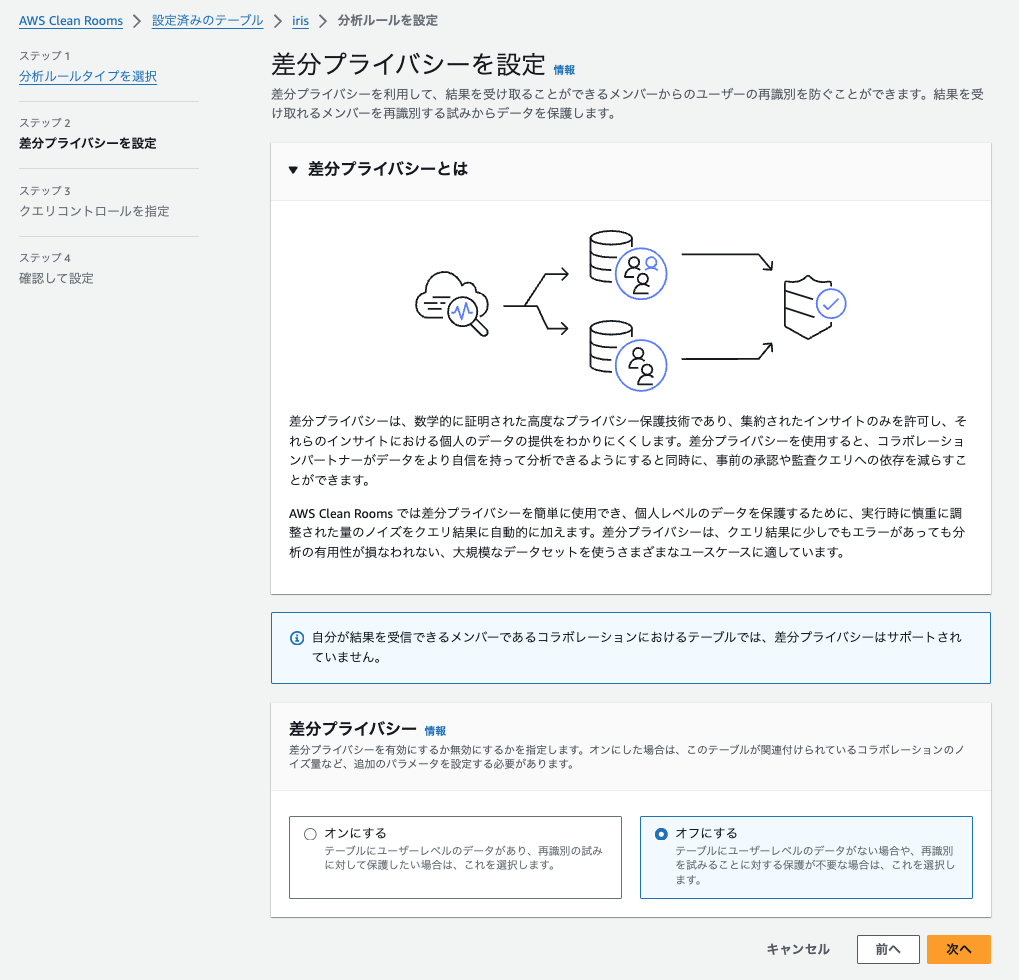Click the chevron after AWS Clean Rooms breadcrumb
The height and width of the screenshot is (980, 1019).
[137, 21]
